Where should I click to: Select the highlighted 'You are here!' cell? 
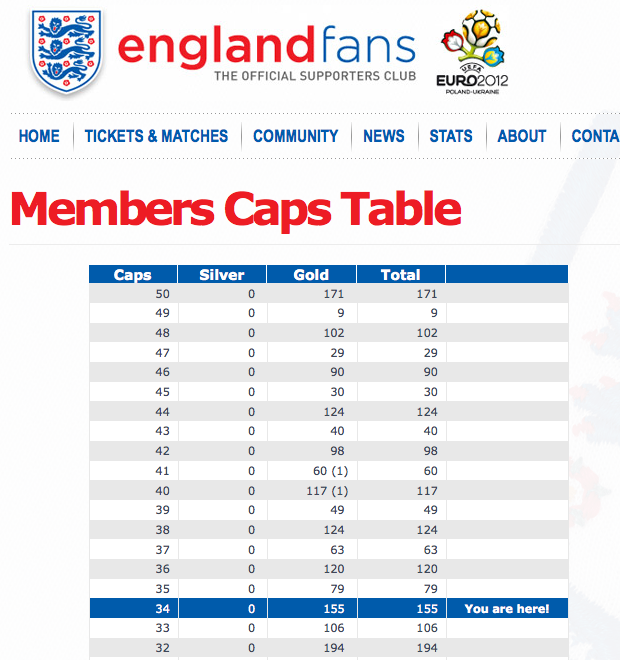[507, 609]
